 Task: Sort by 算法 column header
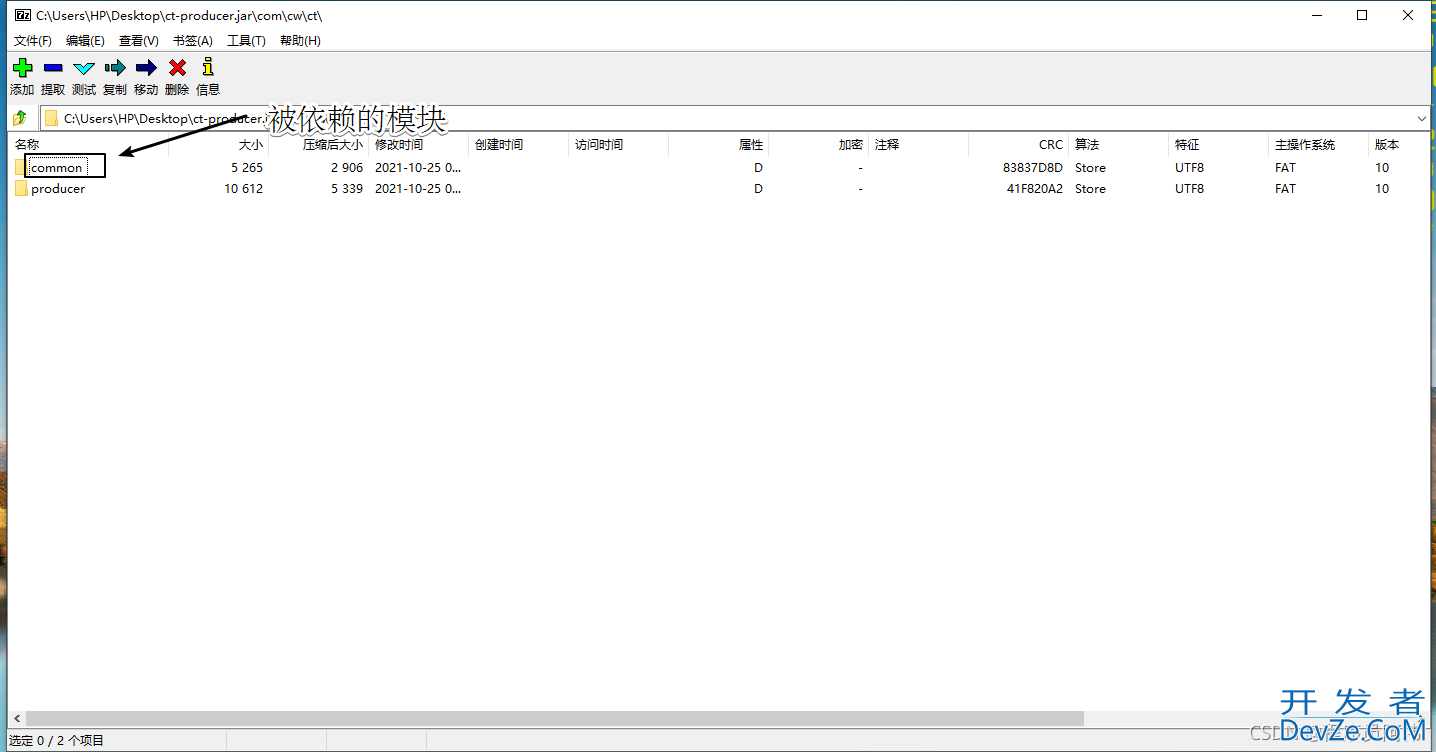coord(1087,145)
